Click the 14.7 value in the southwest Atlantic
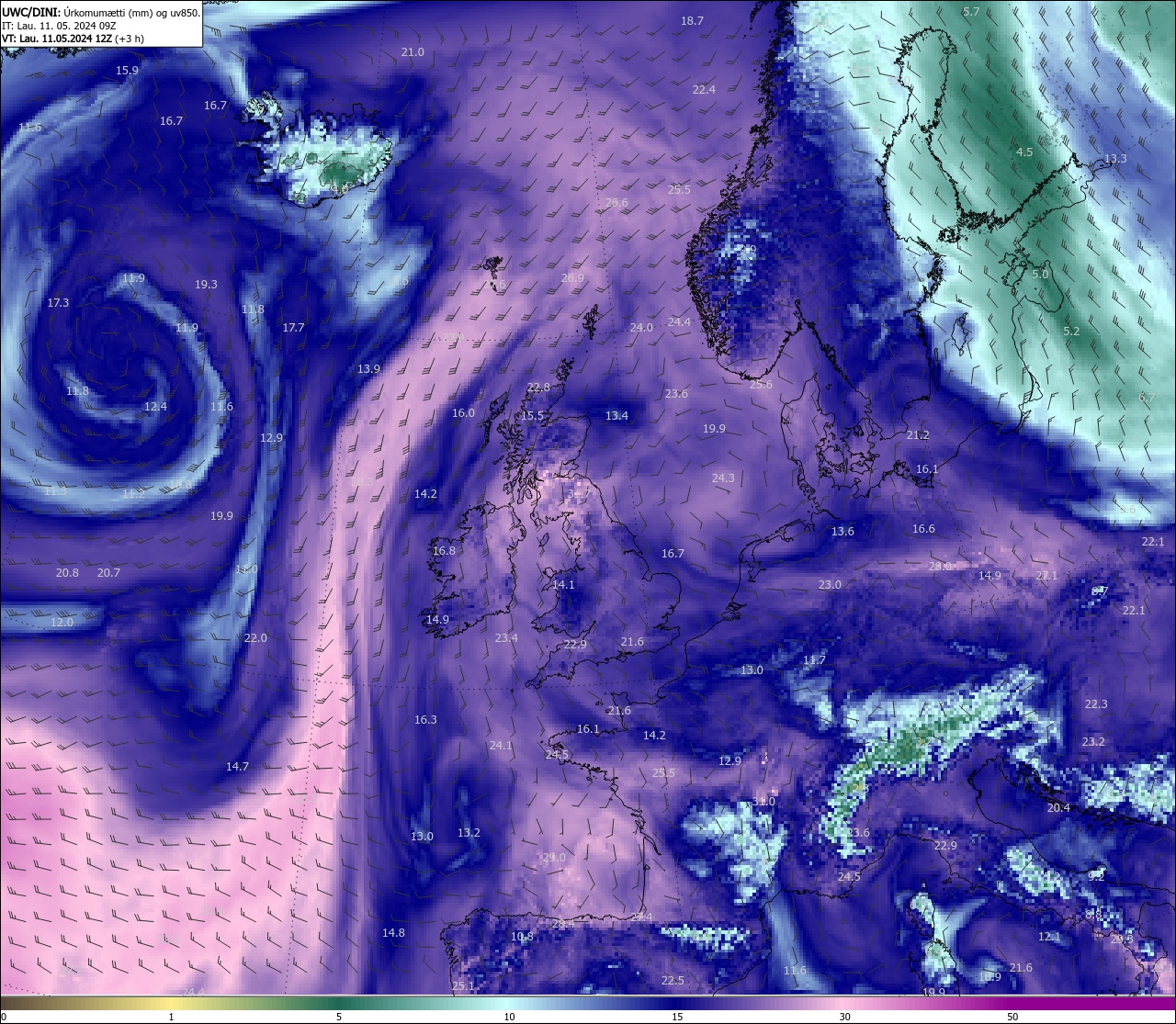The image size is (1176, 1024). coord(237,767)
